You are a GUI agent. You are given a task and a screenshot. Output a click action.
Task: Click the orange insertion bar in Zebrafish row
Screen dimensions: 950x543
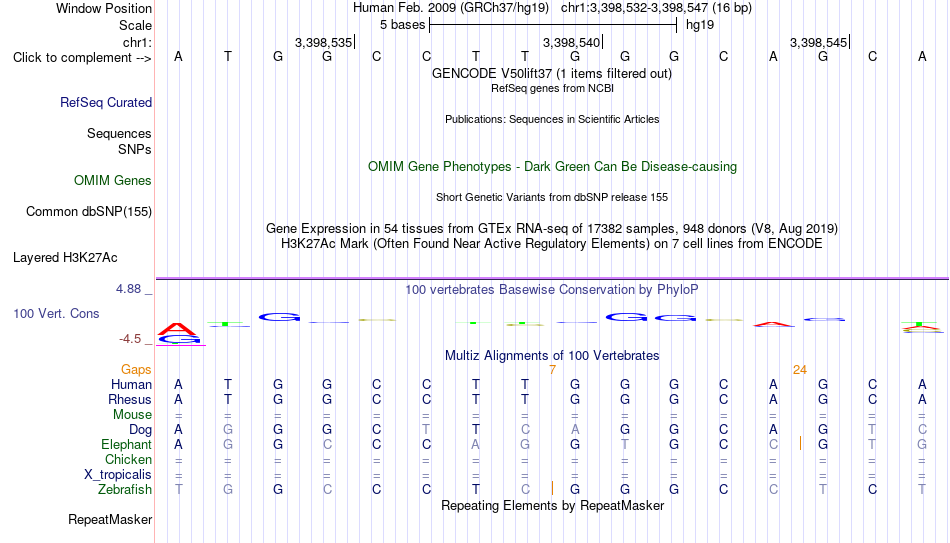(553, 488)
